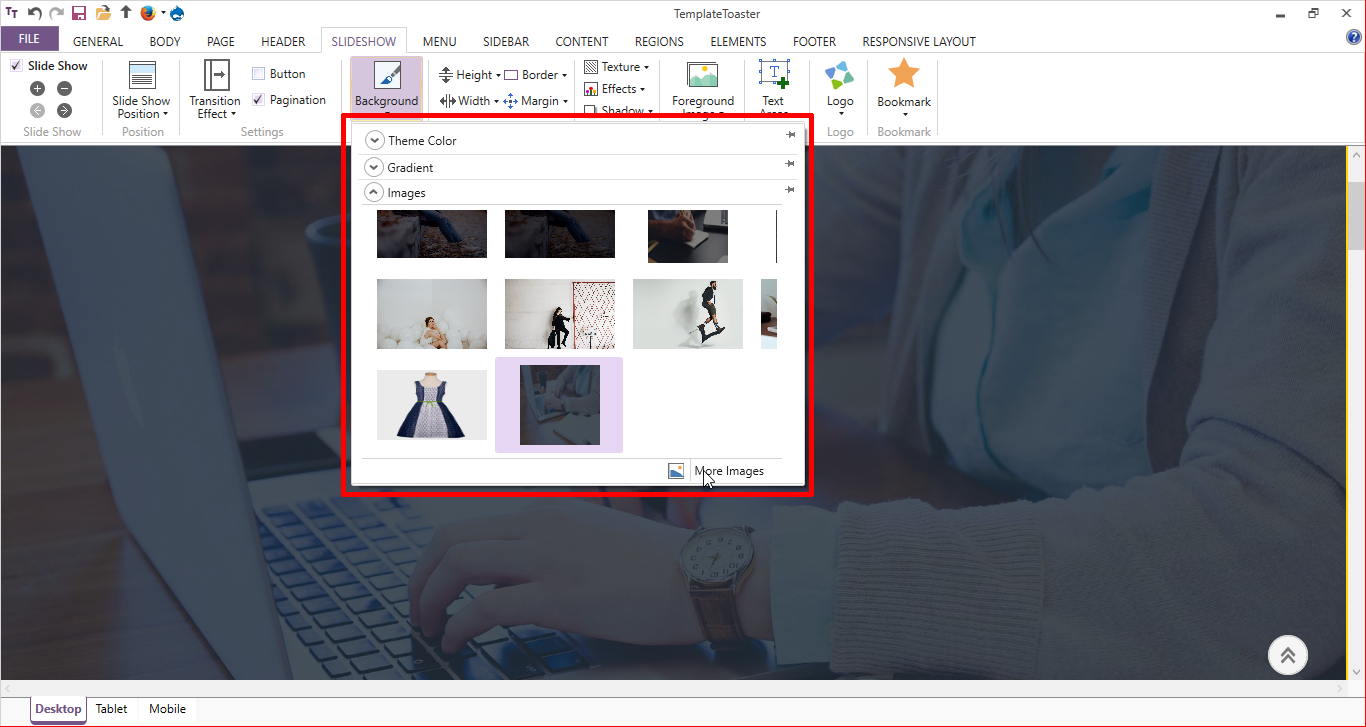Click the Background paintbrush icon
The width and height of the screenshot is (1366, 727).
[386, 76]
